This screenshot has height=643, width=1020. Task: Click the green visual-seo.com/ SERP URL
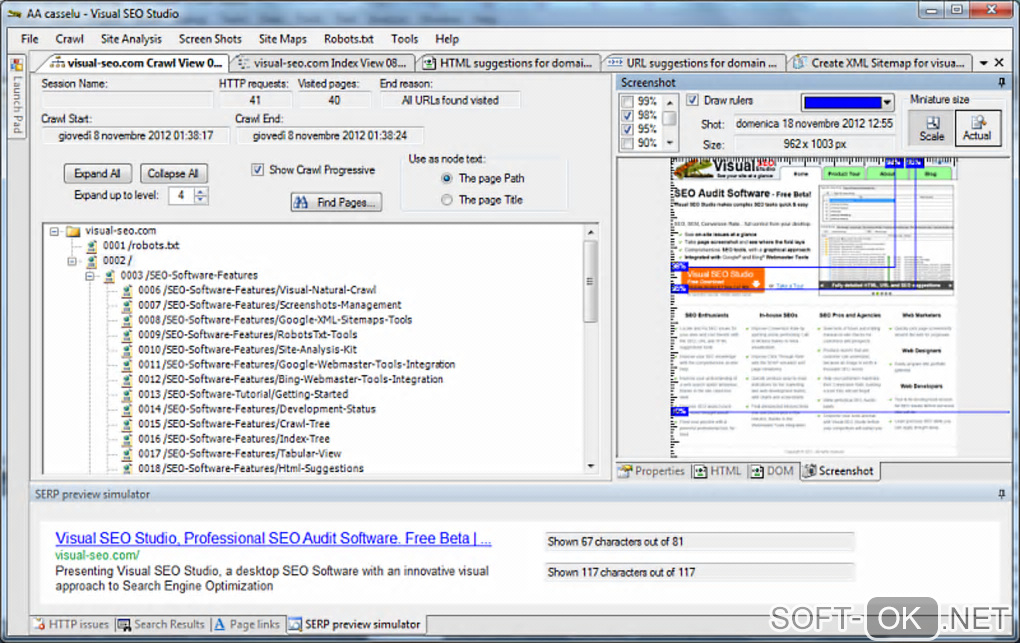97,555
